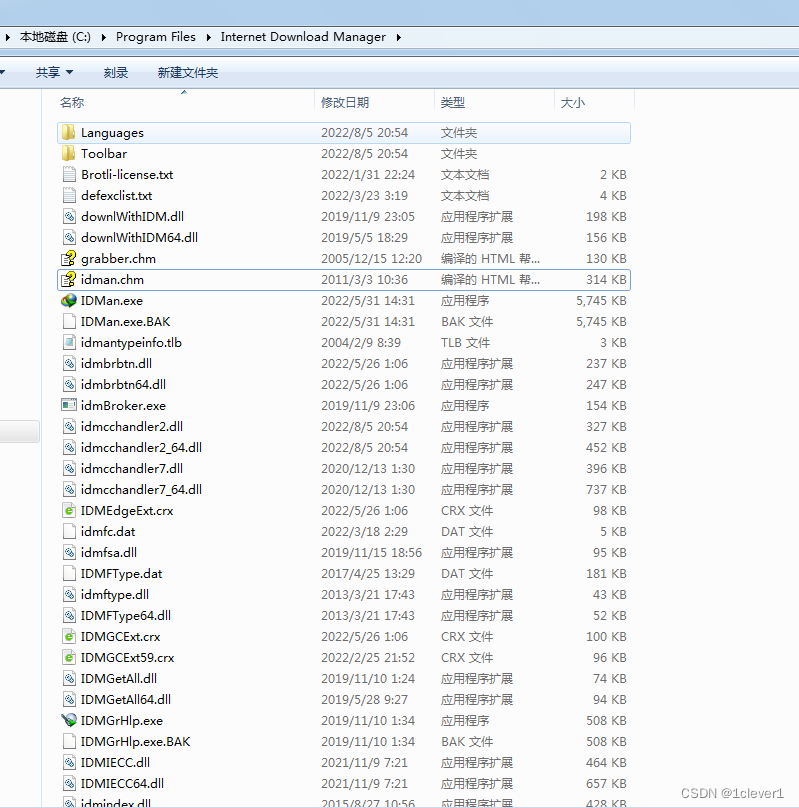Select the IDMFType64.dll file name
The image size is (799, 808).
click(x=126, y=616)
